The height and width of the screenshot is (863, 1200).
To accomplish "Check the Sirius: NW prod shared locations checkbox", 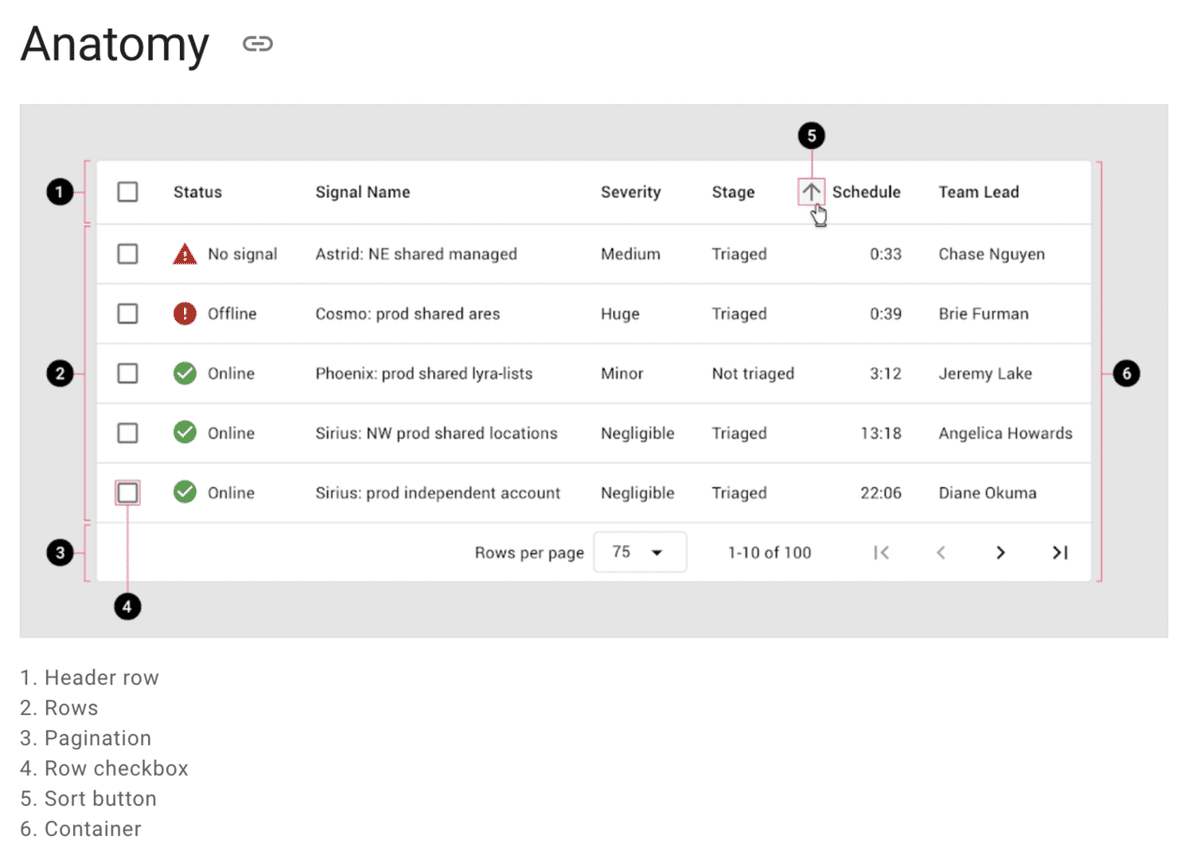I will click(127, 433).
